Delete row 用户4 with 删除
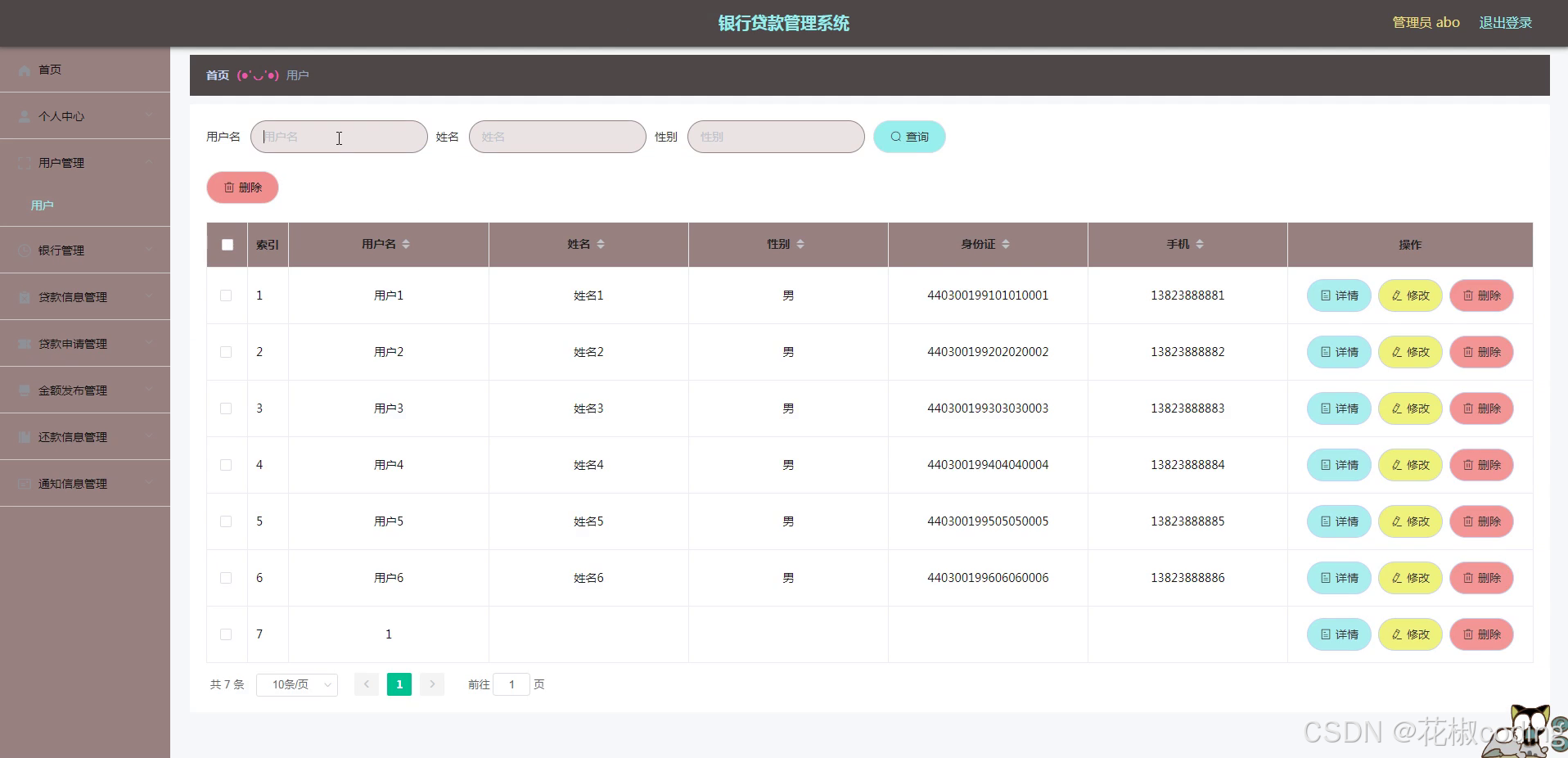The width and height of the screenshot is (1568, 758). tap(1481, 465)
